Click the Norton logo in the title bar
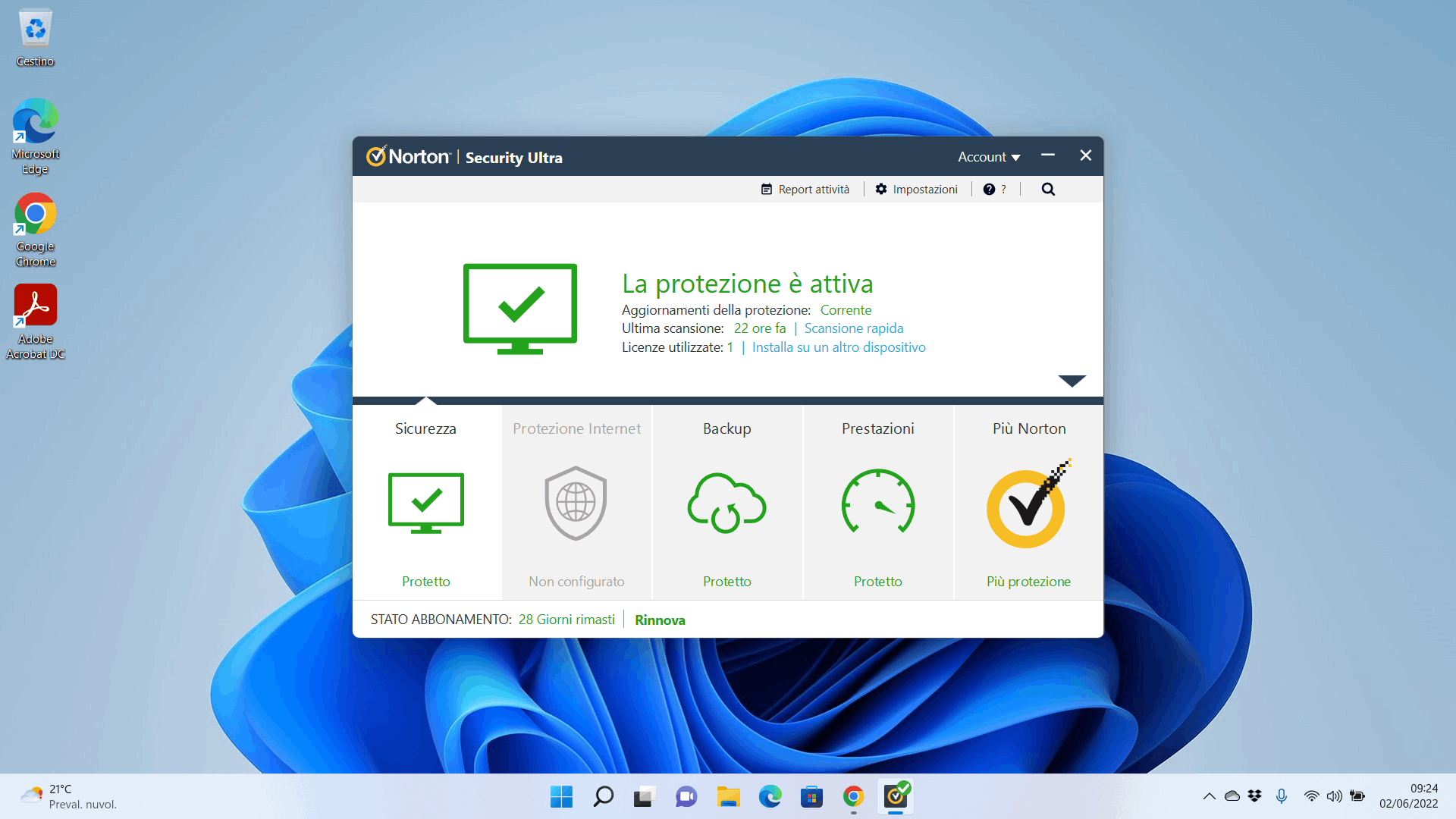This screenshot has width=1456, height=819. tap(409, 156)
